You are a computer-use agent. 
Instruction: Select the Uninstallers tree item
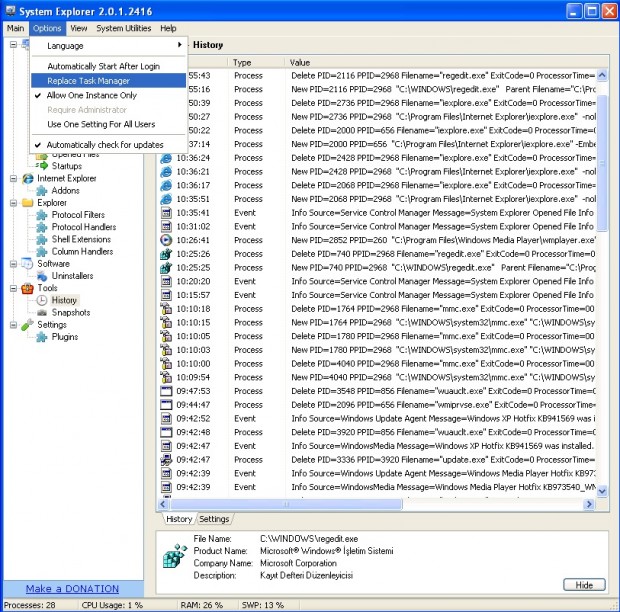tap(72, 276)
